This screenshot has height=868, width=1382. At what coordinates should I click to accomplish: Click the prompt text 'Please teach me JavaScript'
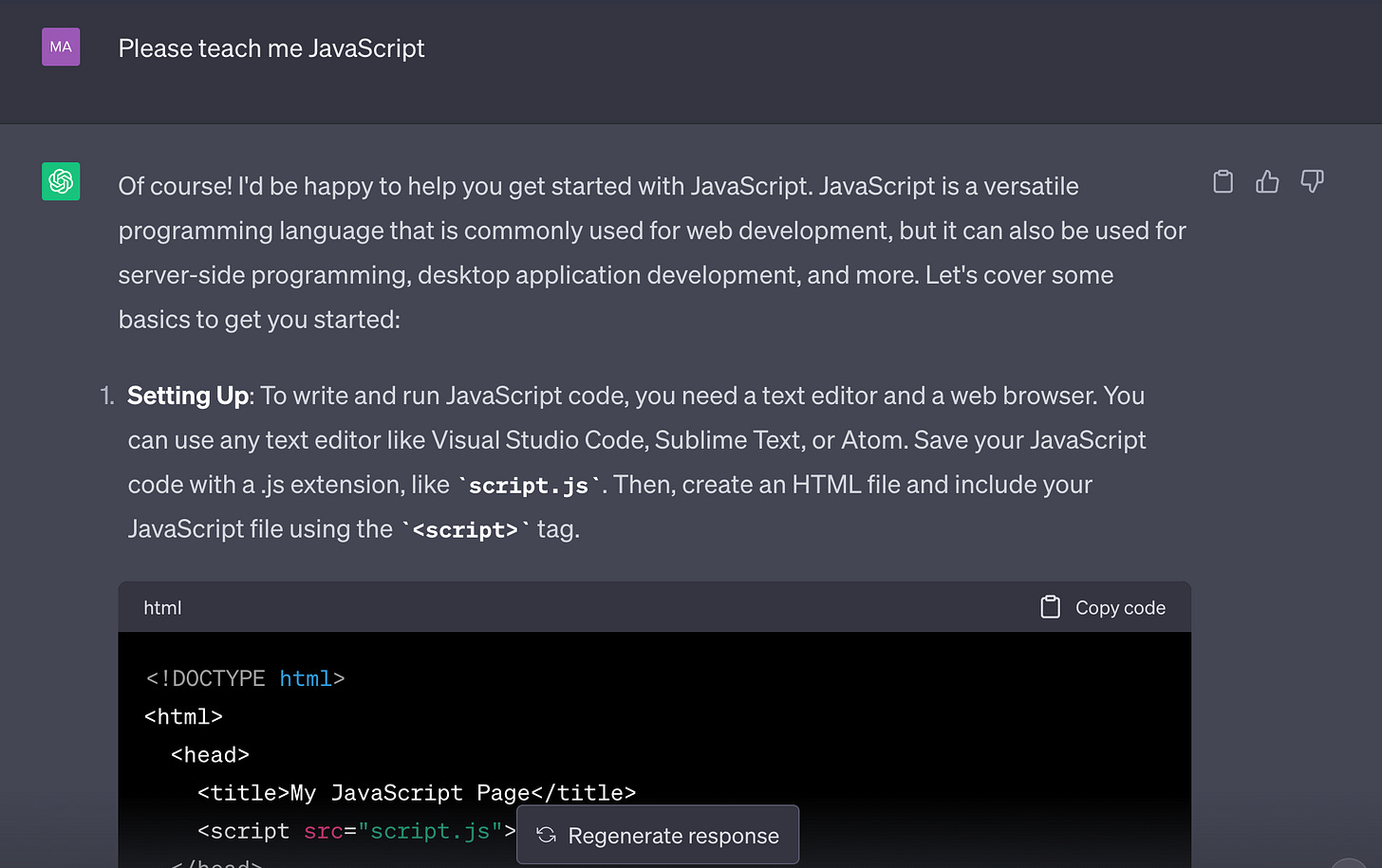[x=271, y=48]
